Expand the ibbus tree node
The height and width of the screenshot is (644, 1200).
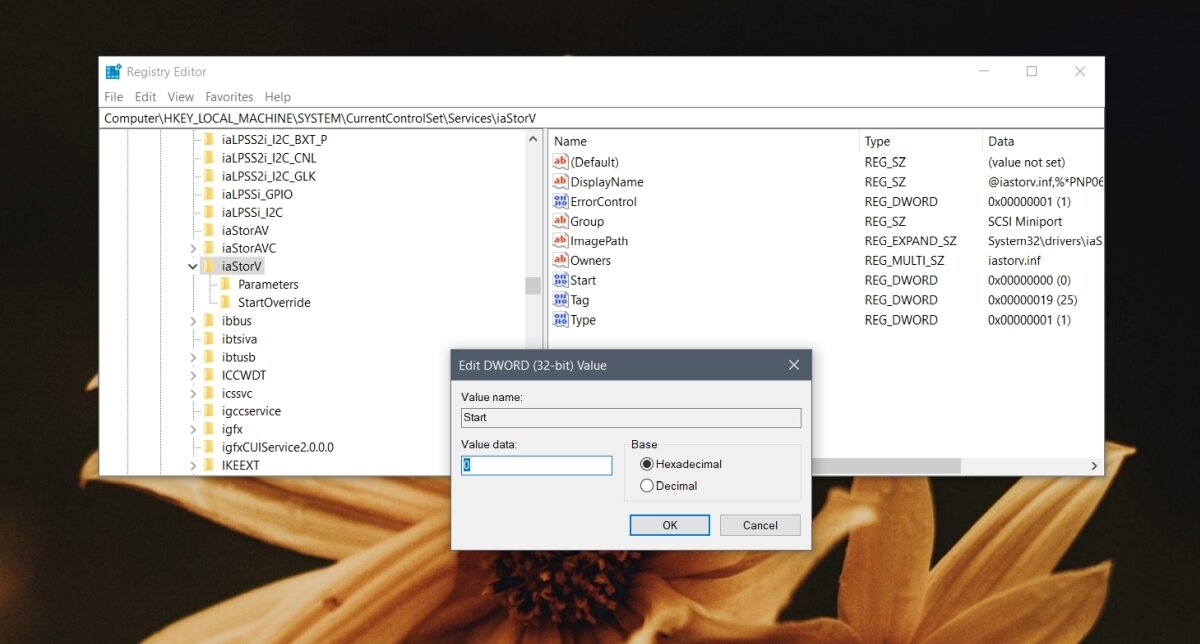click(193, 320)
